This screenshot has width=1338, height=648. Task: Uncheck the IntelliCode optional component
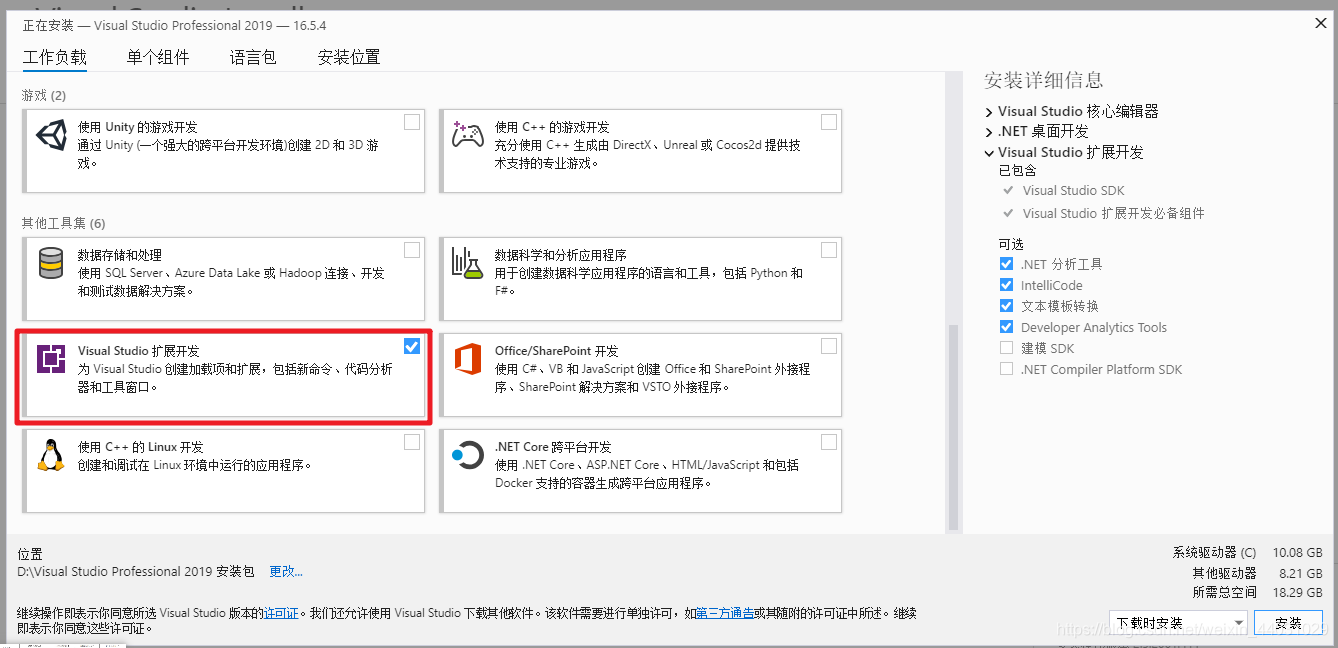tap(1006, 285)
